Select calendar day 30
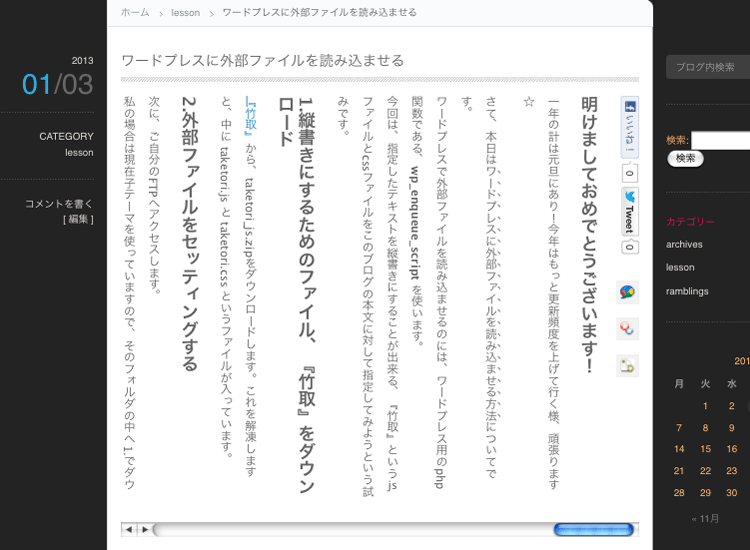Screen dimensions: 750x550 pyautogui.click(x=732, y=493)
